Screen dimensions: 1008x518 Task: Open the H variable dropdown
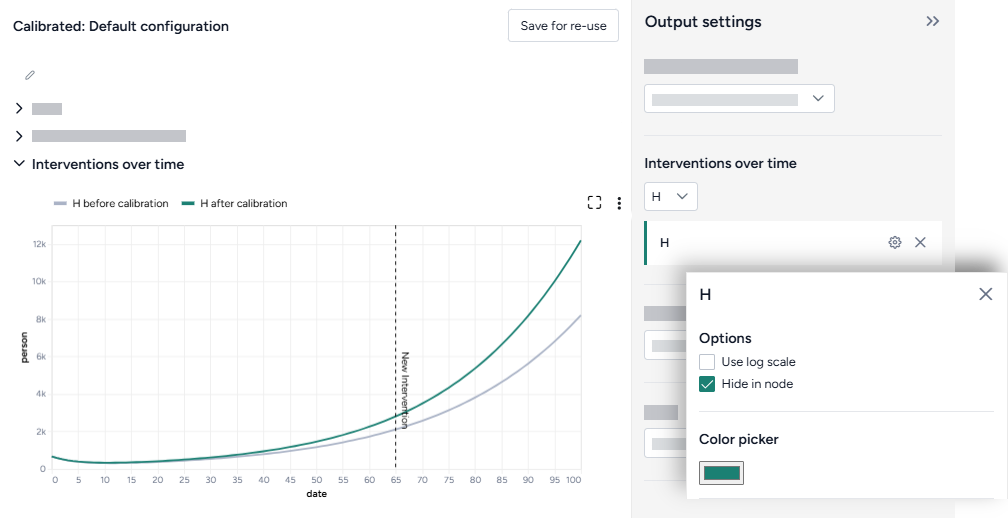click(670, 197)
